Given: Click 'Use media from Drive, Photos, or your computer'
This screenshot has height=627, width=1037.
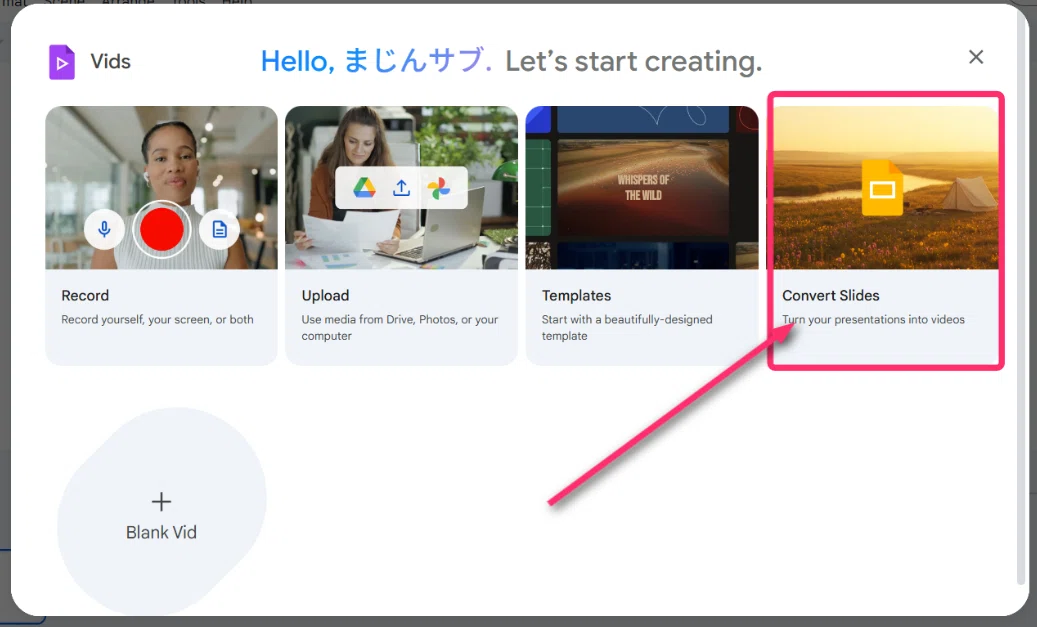Looking at the screenshot, I should point(399,327).
